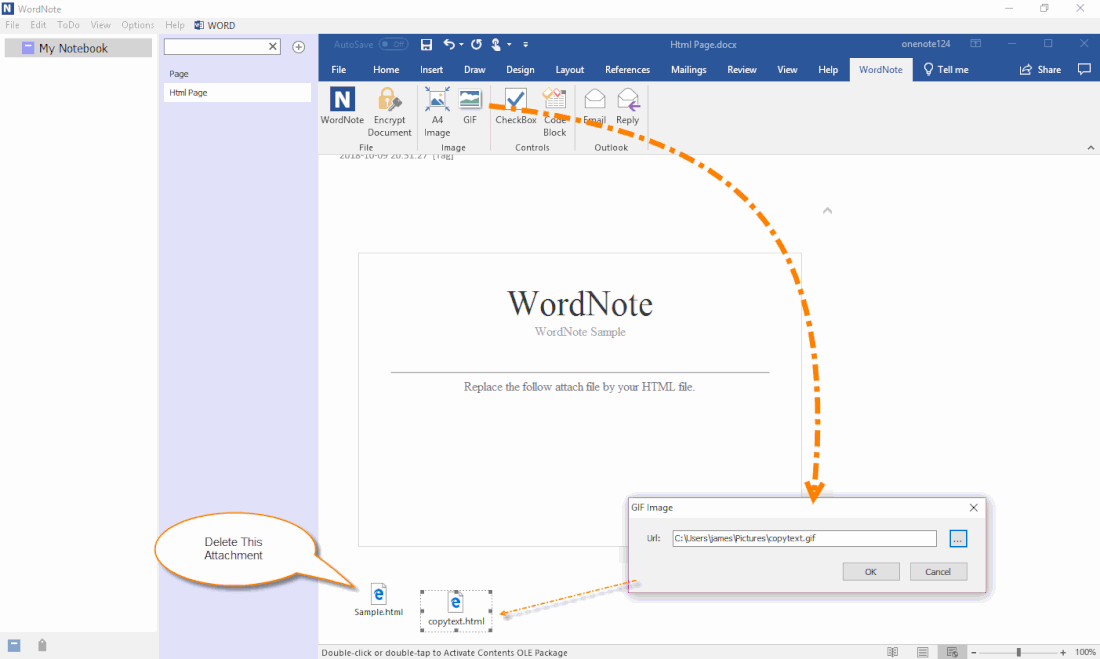Click OK in the GIF Image dialog
Image resolution: width=1100 pixels, height=659 pixels.
(871, 571)
